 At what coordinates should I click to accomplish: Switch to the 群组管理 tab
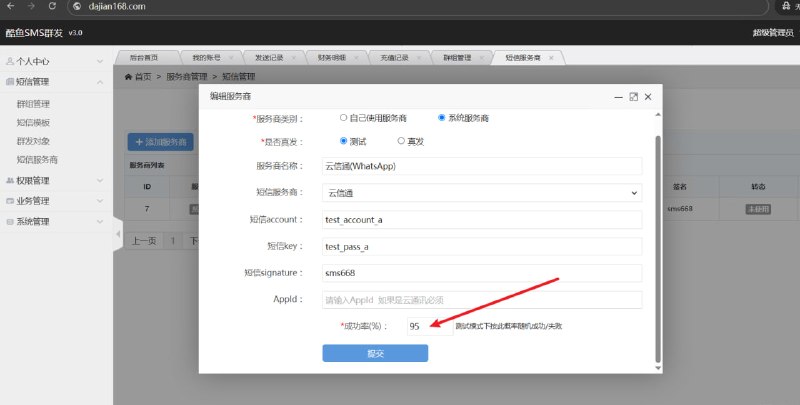pyautogui.click(x=457, y=58)
